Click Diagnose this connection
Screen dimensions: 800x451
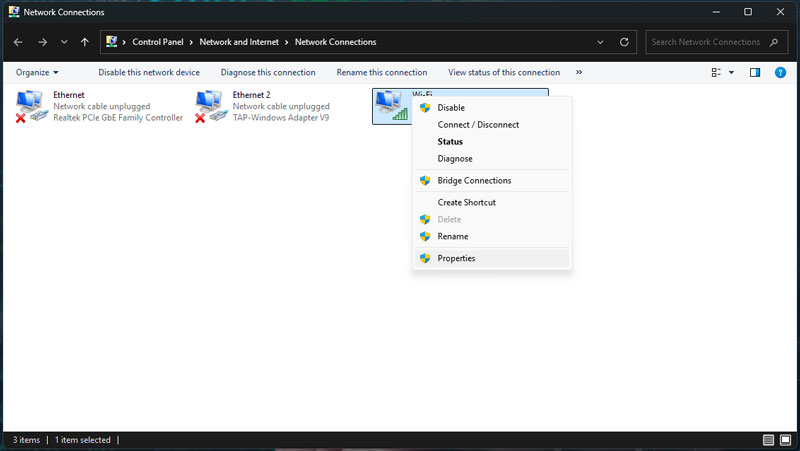click(268, 72)
